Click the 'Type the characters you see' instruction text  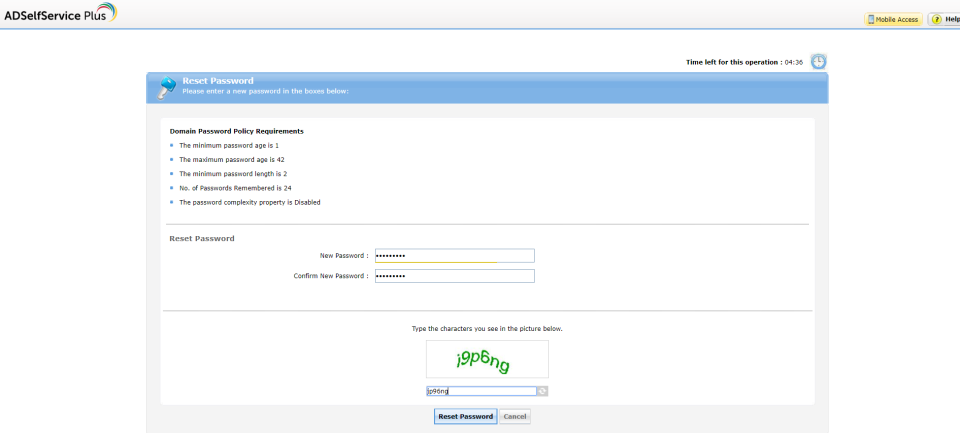point(487,329)
